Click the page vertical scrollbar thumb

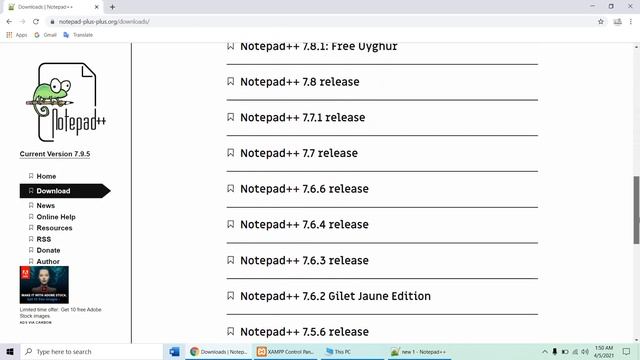pos(636,210)
